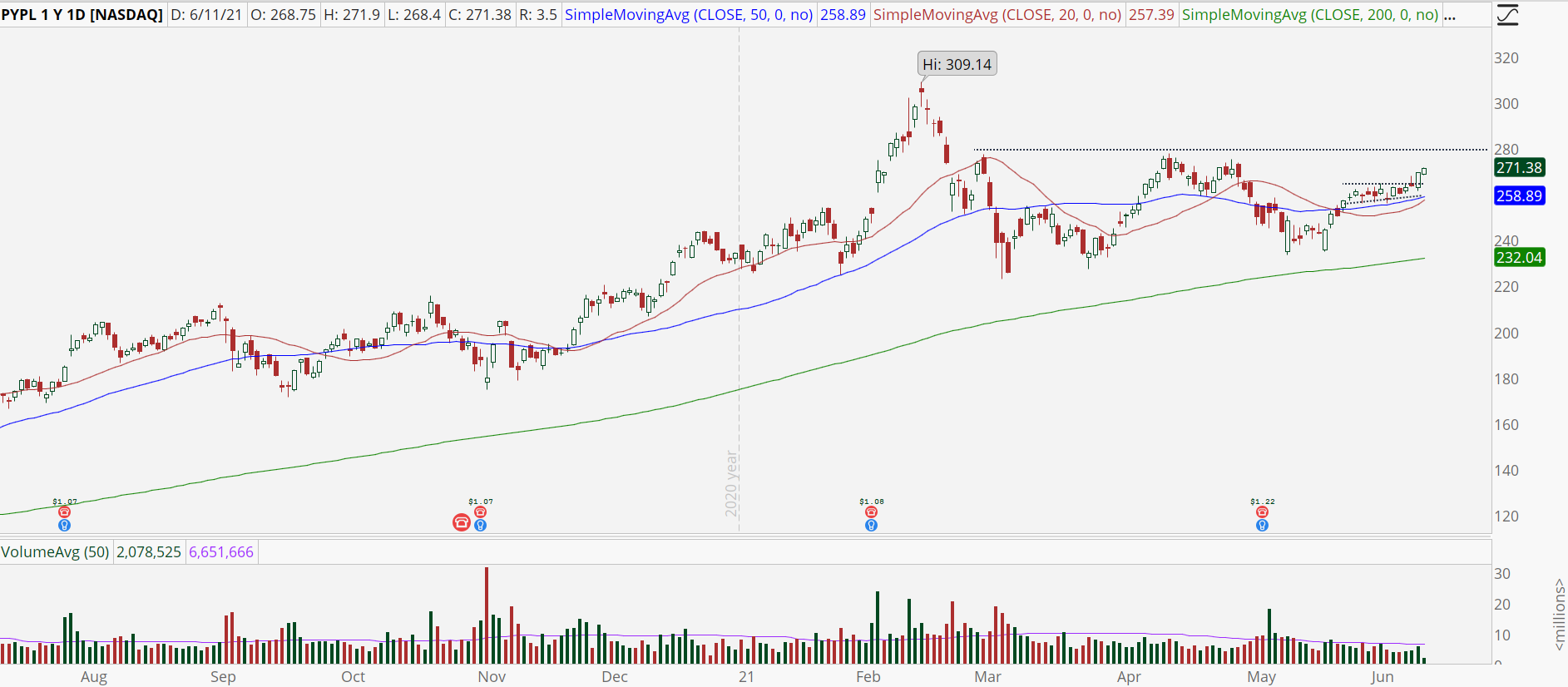Screen dimensions: 1568x687
Task: Click the 258.89 SMA value in header
Action: 843,15
